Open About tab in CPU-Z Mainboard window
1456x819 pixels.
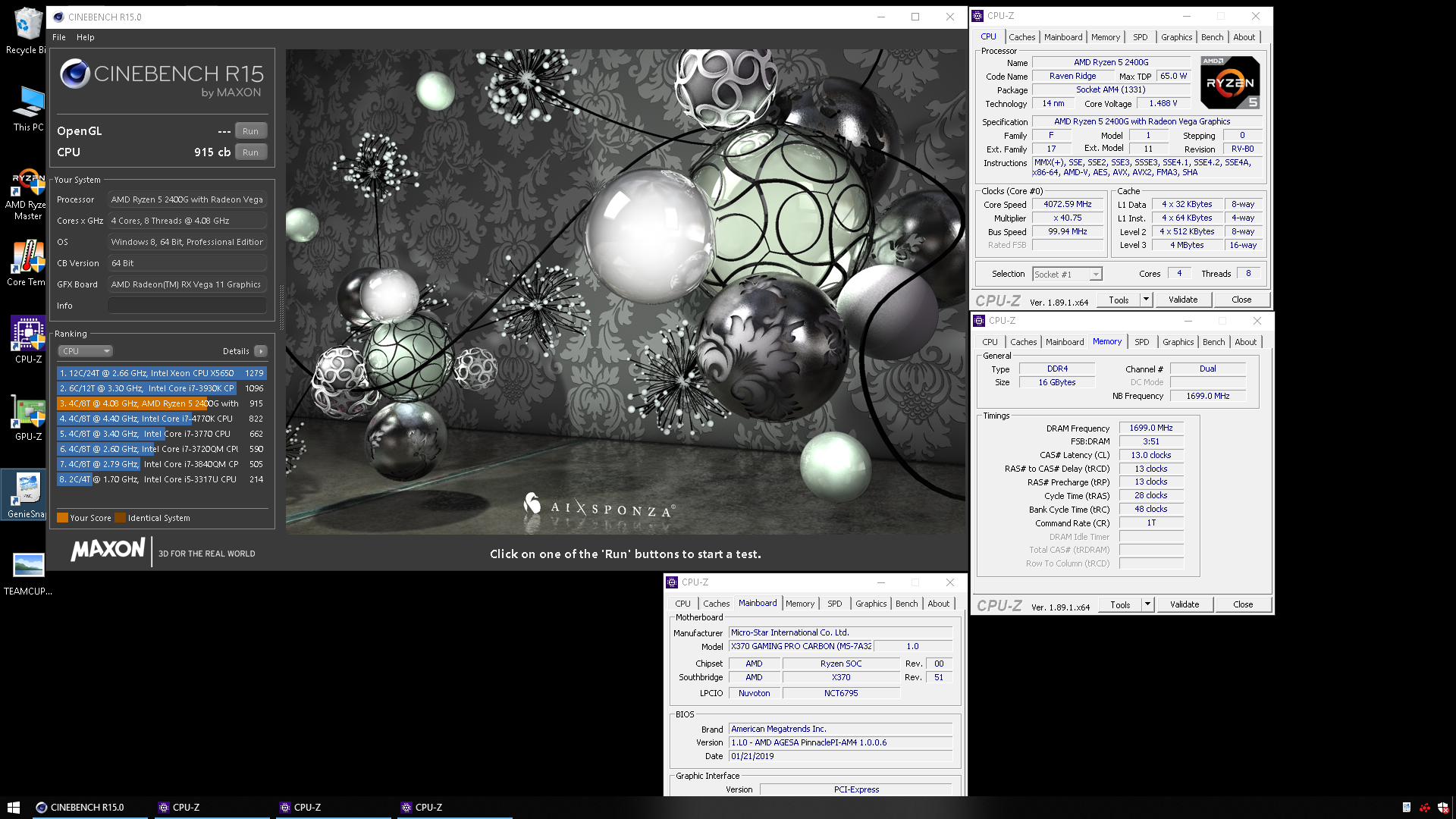click(x=938, y=604)
